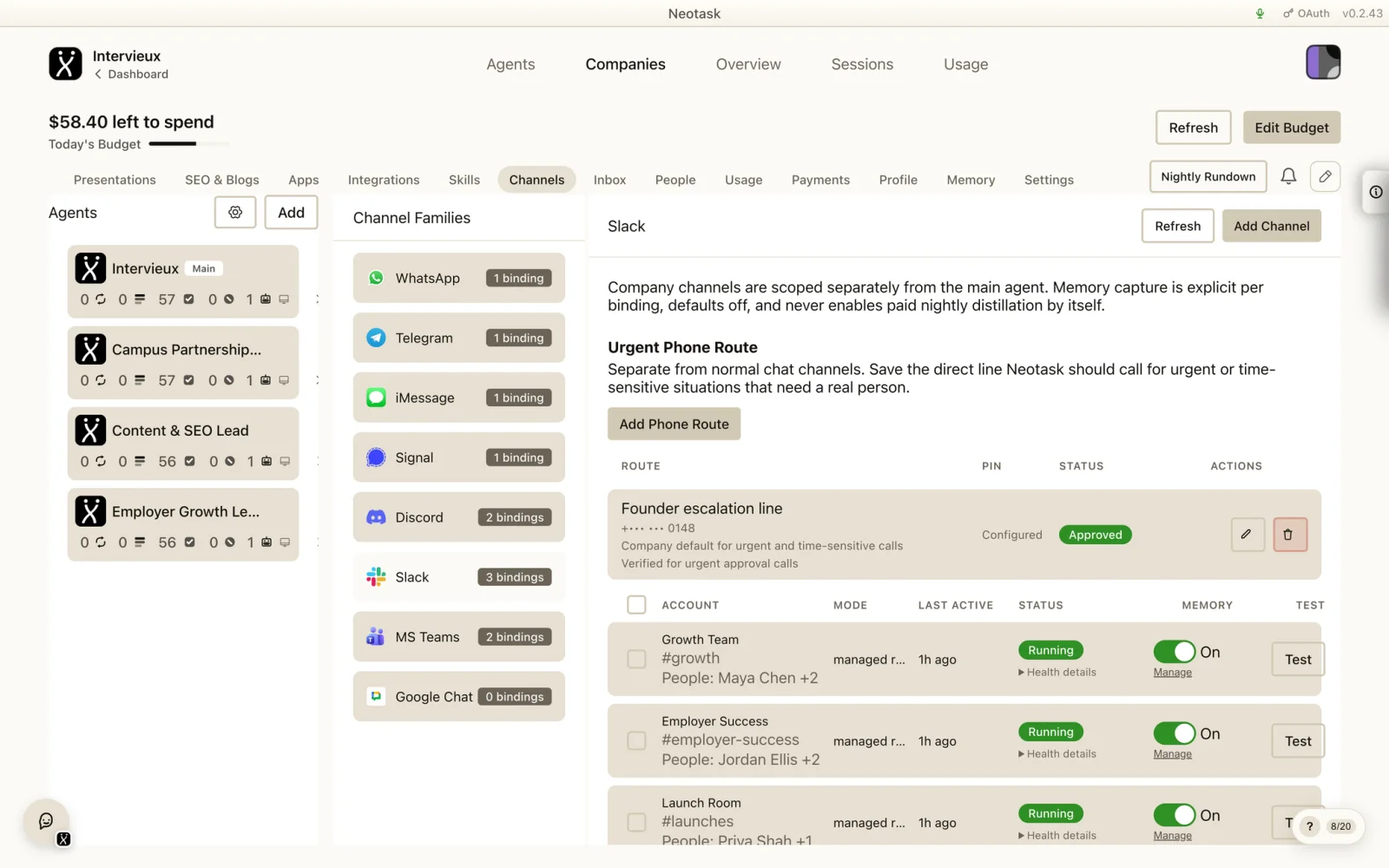
Task: Click the pencil icon beside Nightly Rundown
Action: point(1325,176)
